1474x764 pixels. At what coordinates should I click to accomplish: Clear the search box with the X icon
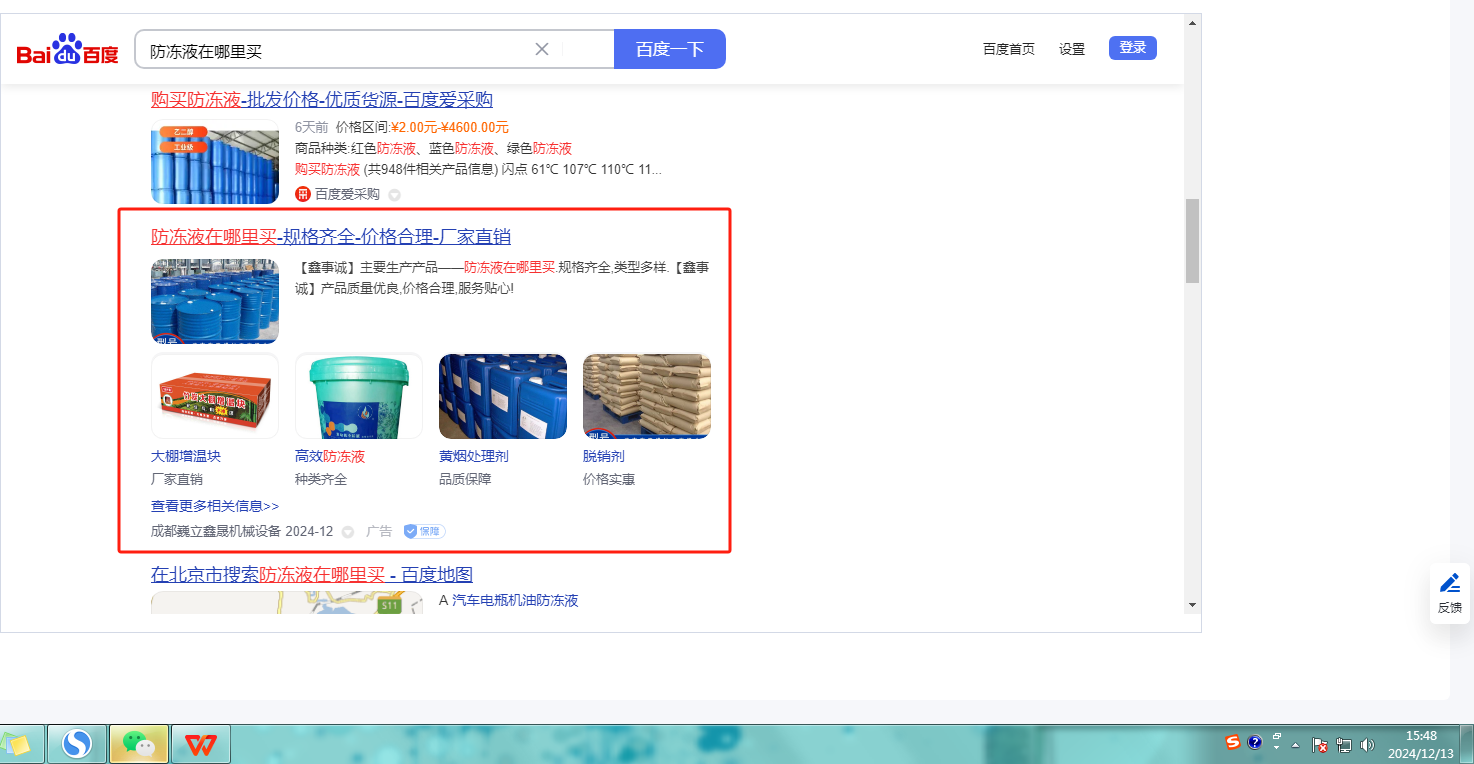coord(542,49)
